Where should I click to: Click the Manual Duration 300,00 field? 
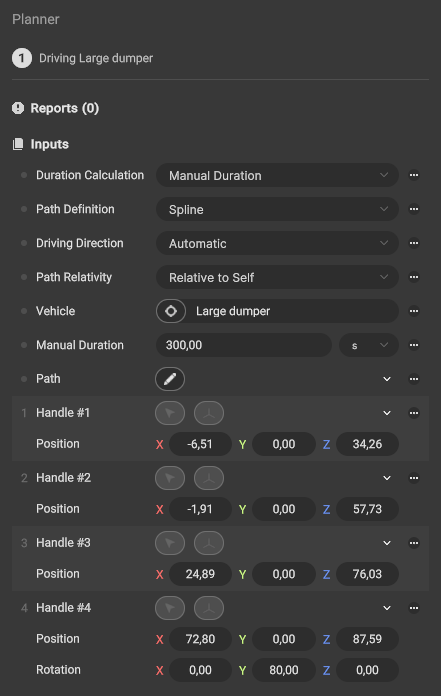244,345
